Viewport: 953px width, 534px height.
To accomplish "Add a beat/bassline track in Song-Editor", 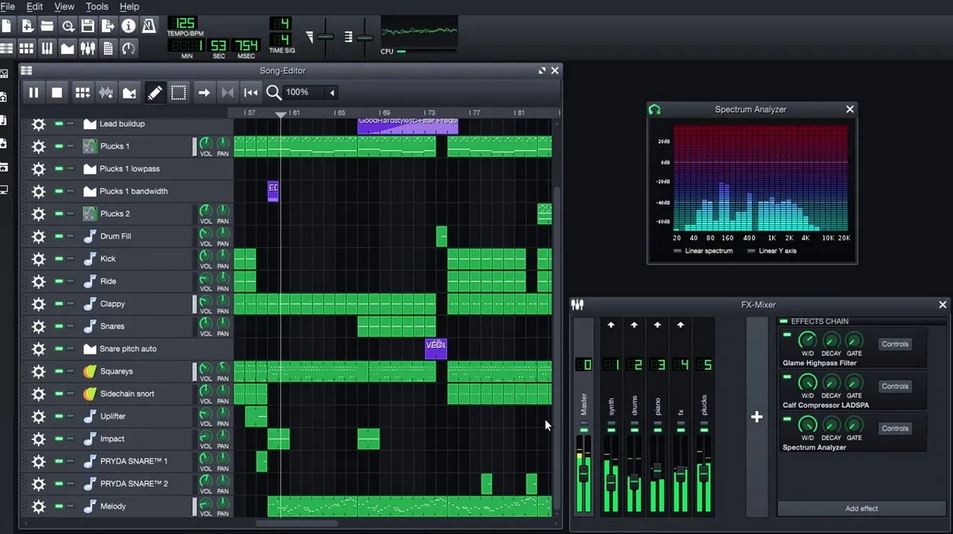I will tap(82, 92).
